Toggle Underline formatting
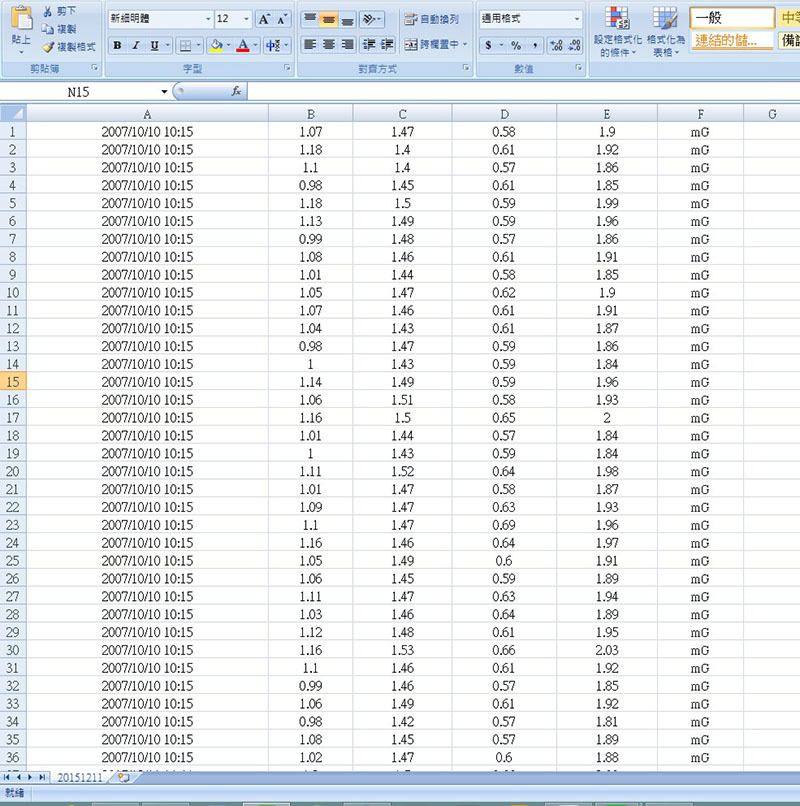The image size is (800, 806). click(154, 45)
